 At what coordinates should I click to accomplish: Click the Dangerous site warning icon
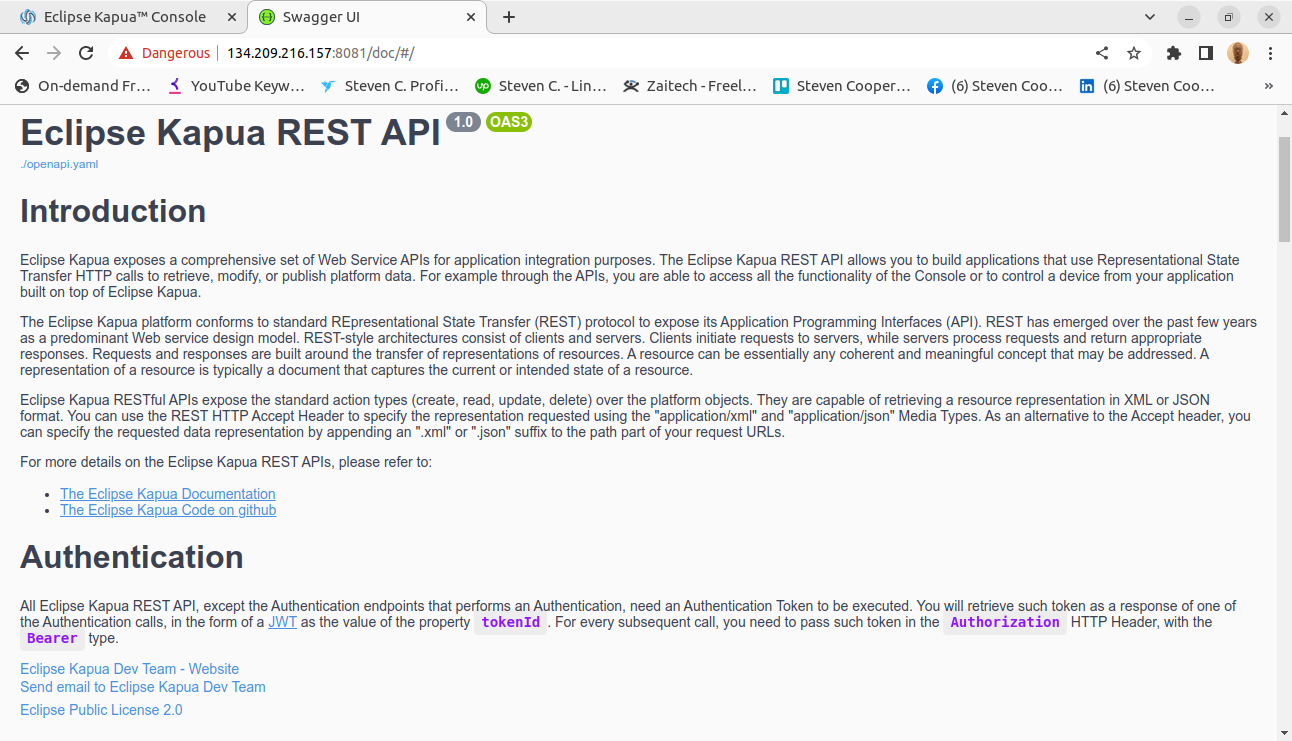[x=126, y=53]
